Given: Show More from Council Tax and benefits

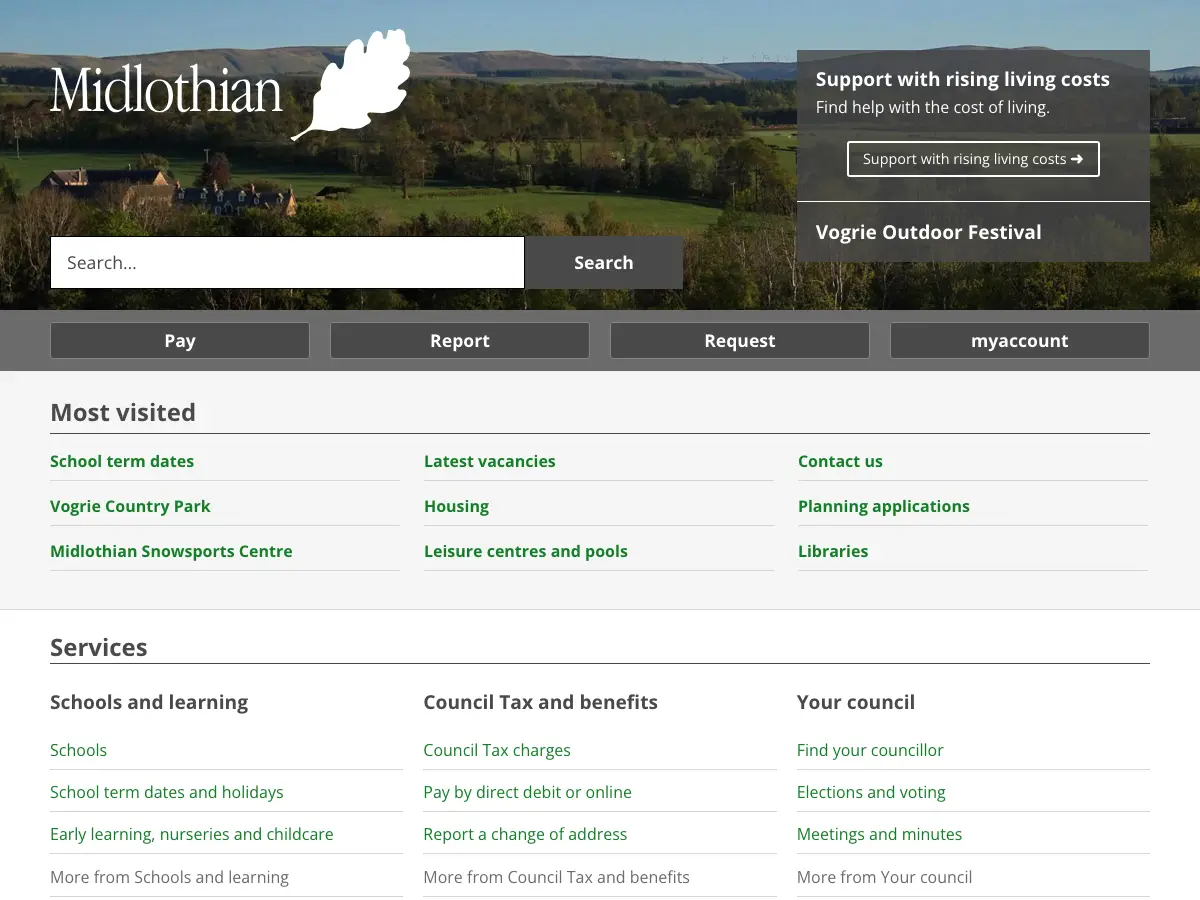Looking at the screenshot, I should click(556, 877).
